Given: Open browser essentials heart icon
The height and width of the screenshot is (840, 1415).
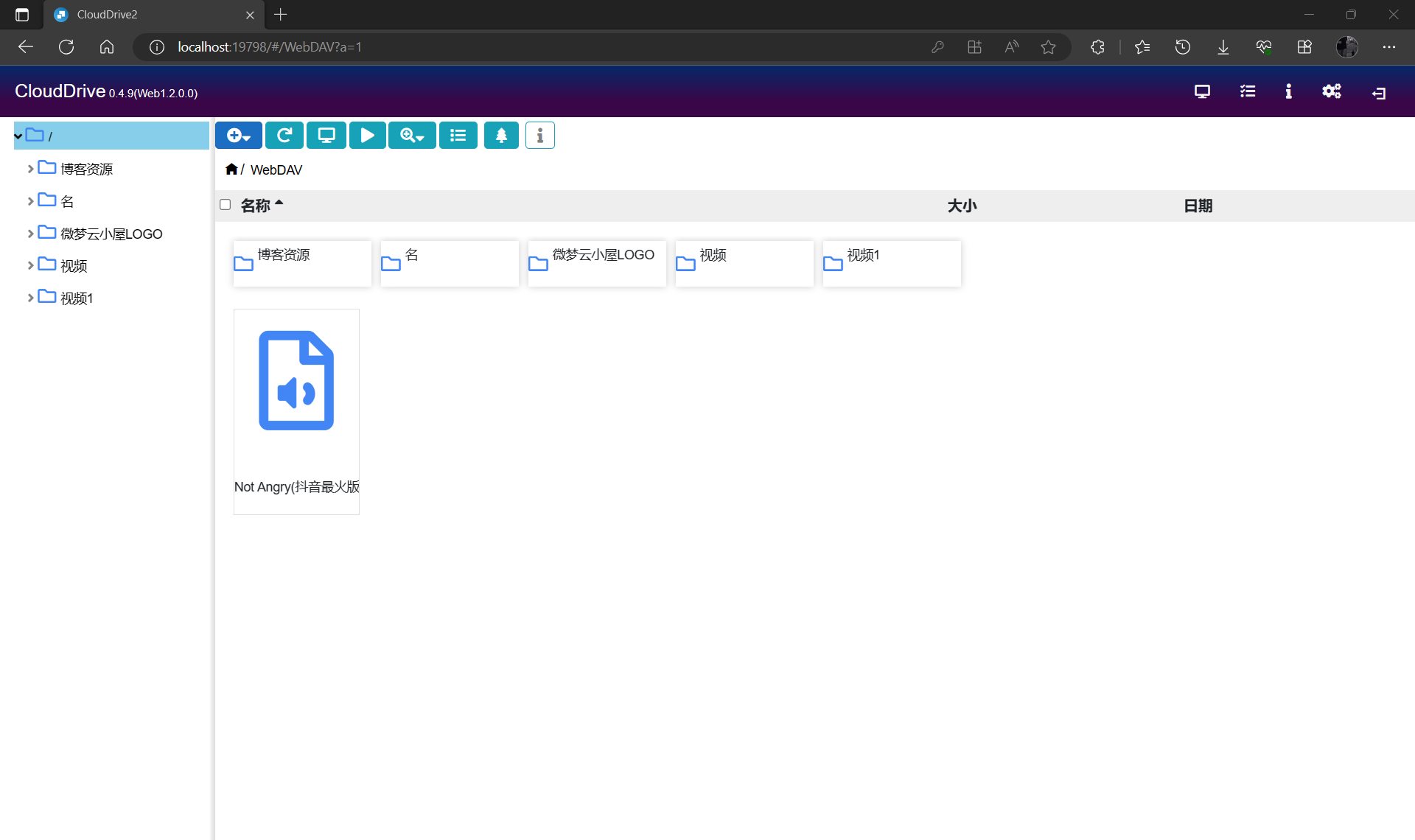Looking at the screenshot, I should 1264,47.
